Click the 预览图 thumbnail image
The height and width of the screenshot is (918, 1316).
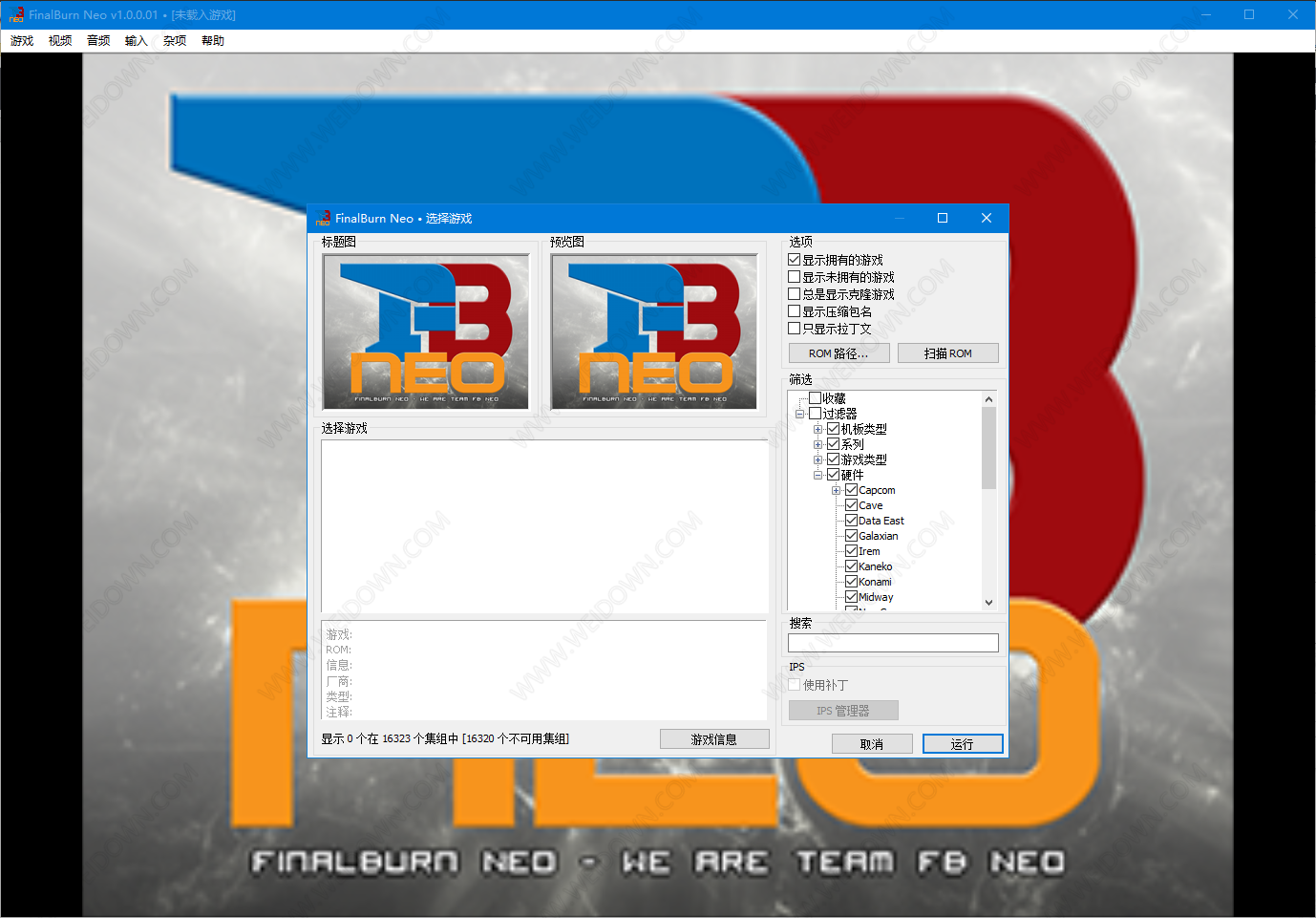(x=654, y=331)
